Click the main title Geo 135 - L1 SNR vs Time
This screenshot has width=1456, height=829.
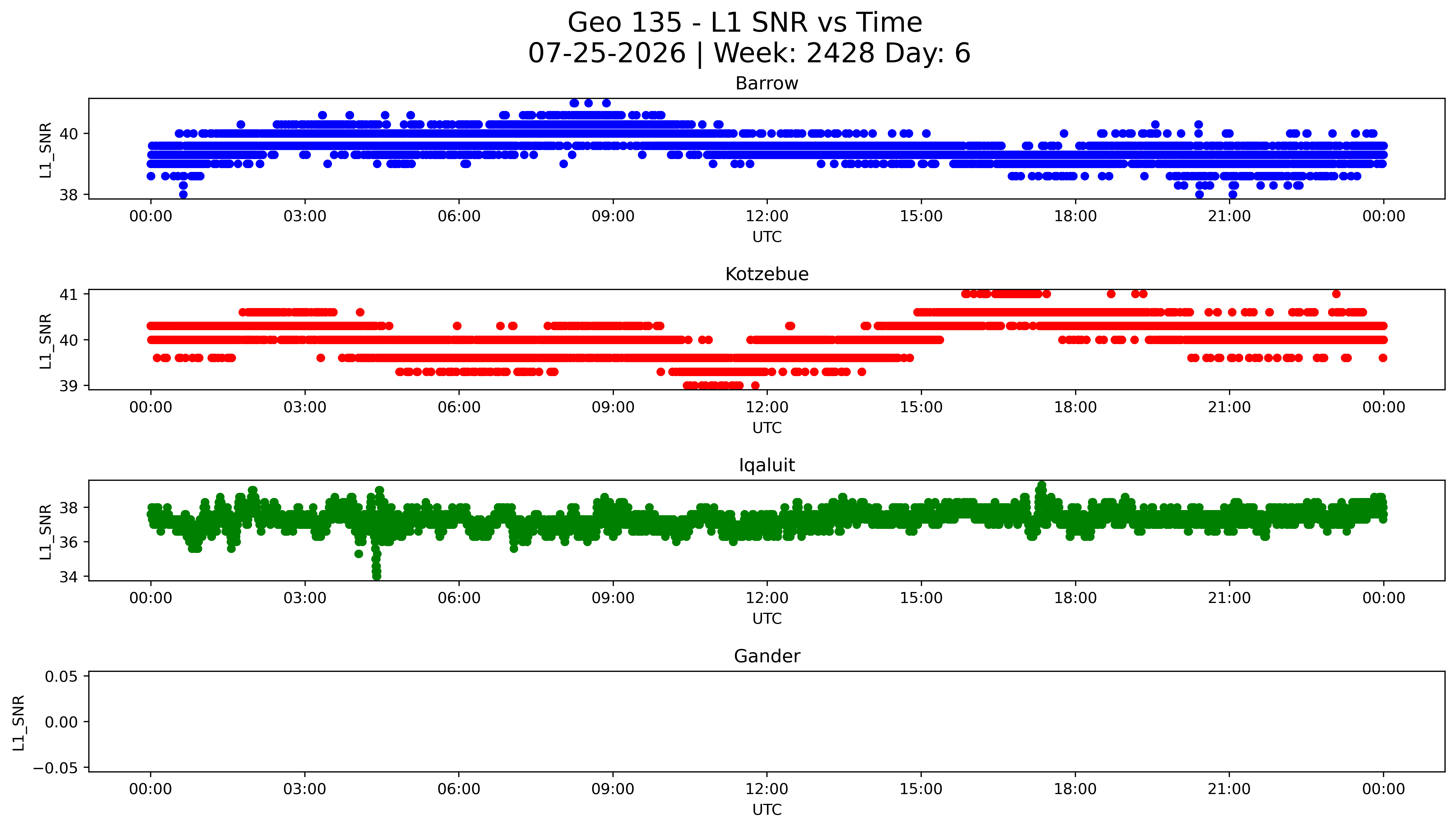[745, 23]
